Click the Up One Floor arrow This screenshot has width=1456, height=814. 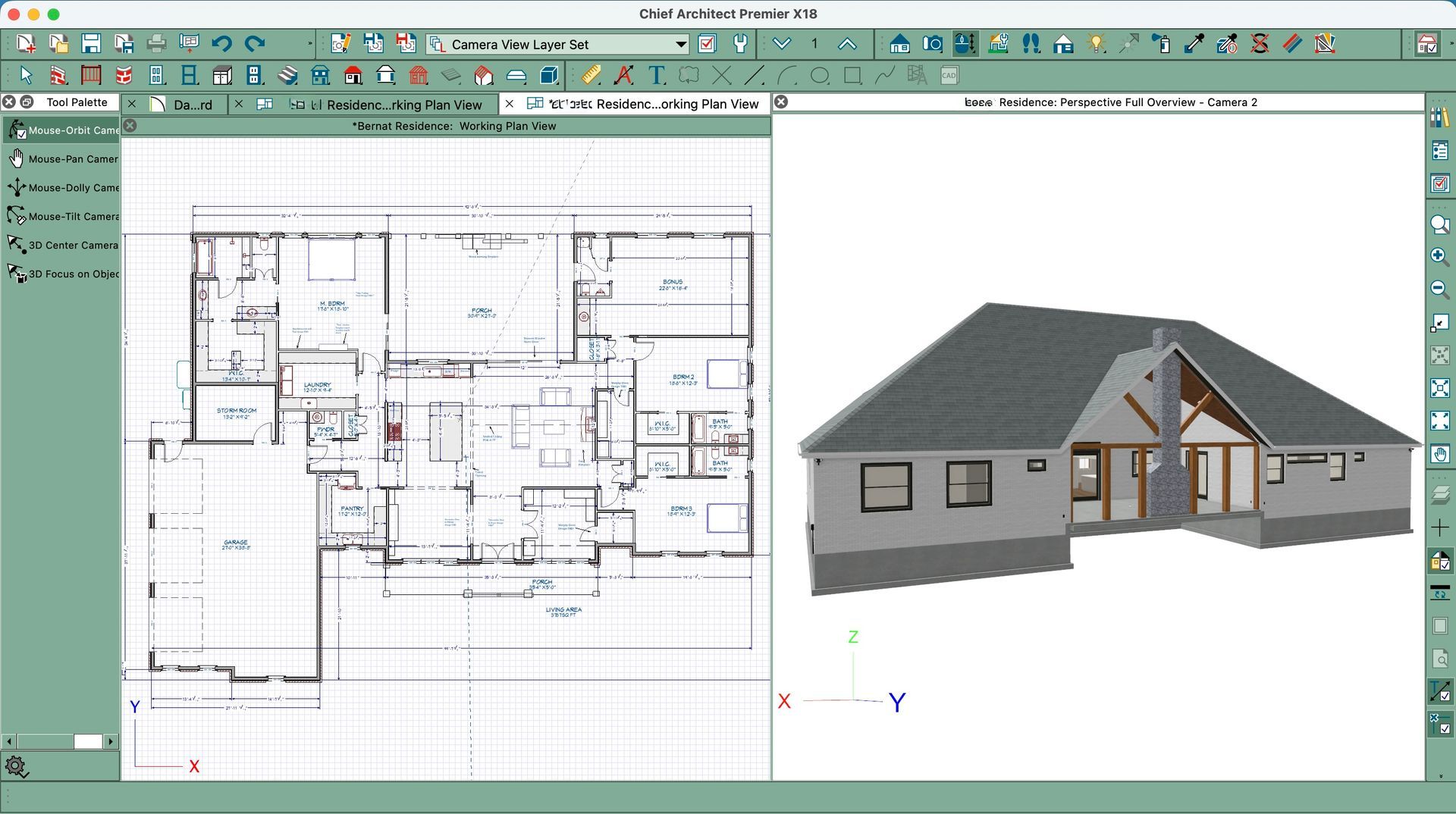click(847, 44)
